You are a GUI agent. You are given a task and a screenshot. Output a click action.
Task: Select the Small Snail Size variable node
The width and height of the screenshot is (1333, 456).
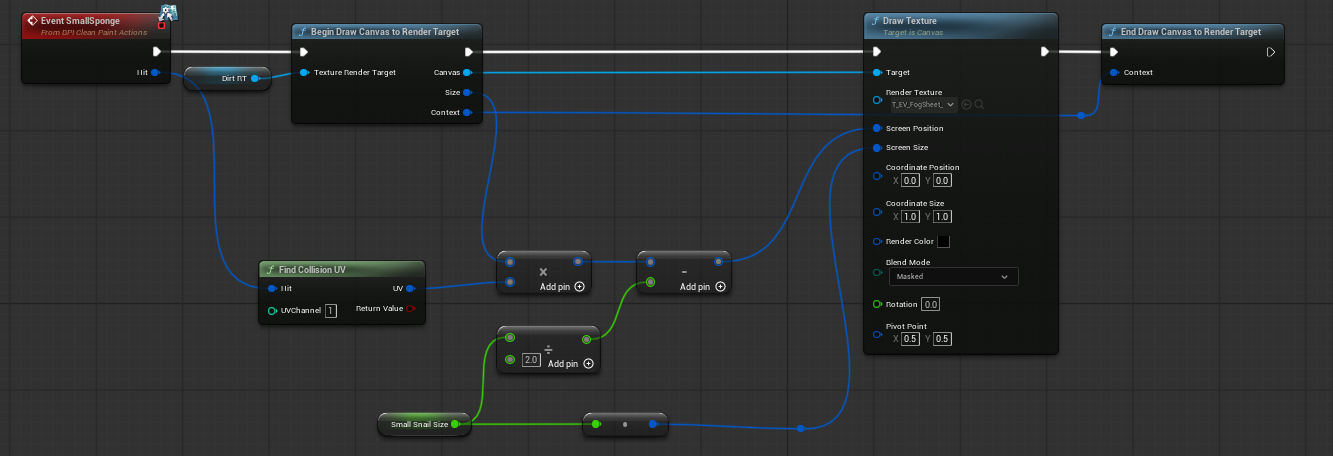coord(424,424)
